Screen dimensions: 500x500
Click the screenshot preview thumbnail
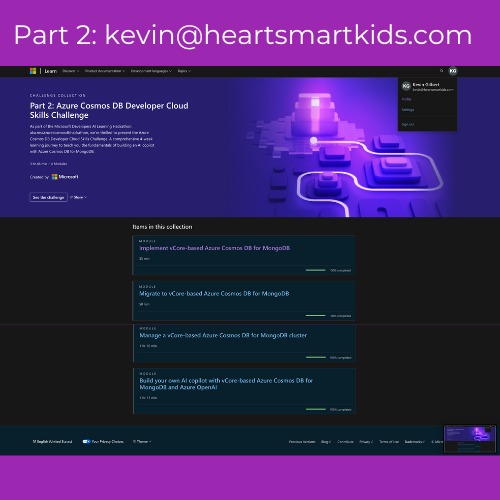(x=470, y=439)
